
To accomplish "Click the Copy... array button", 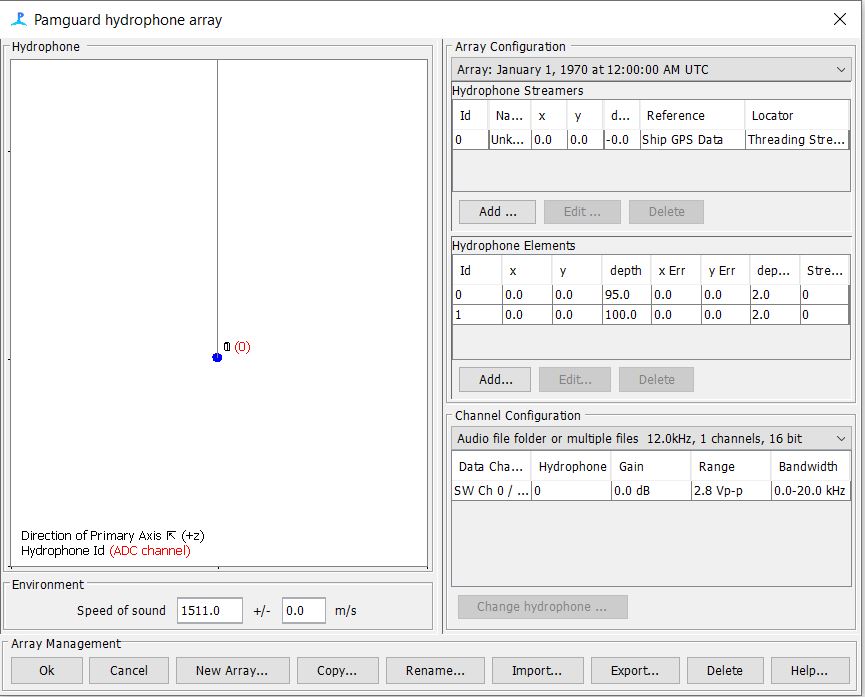I will click(x=330, y=670).
